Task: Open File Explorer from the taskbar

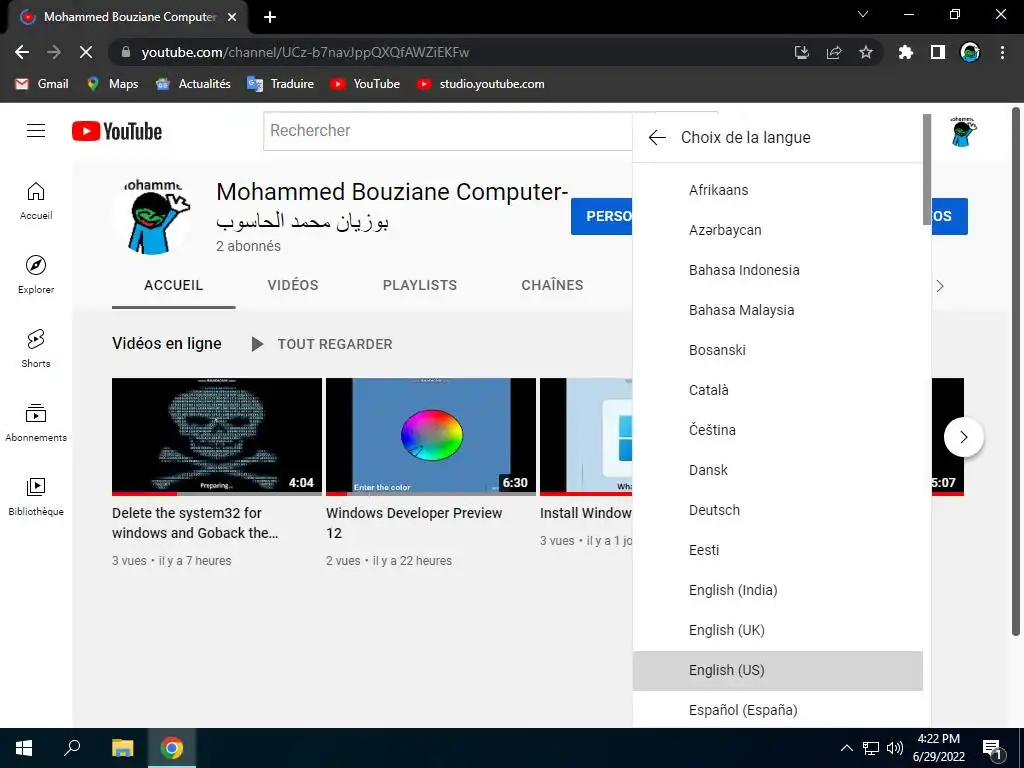Action: coord(122,748)
